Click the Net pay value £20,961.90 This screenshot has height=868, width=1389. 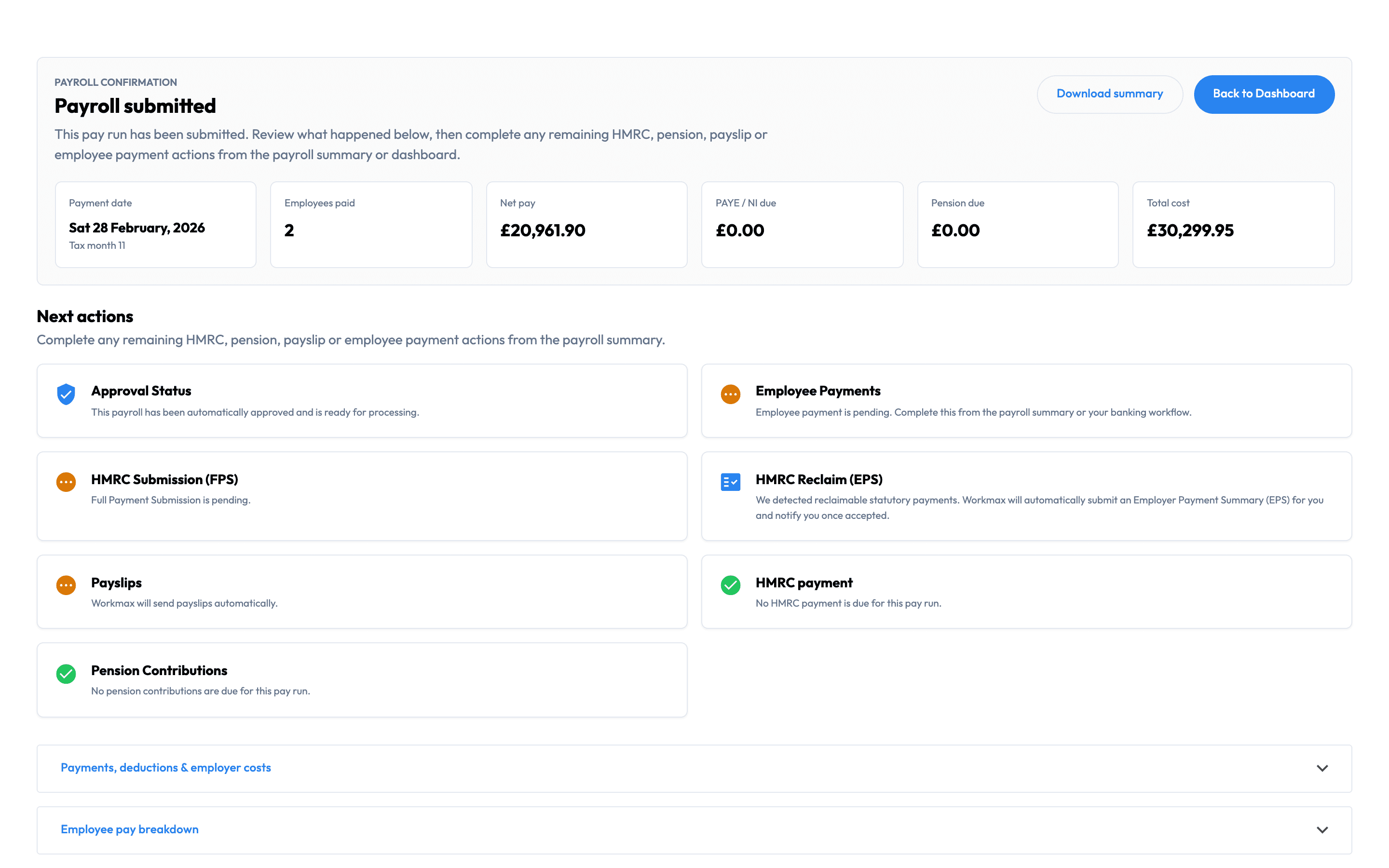[543, 230]
